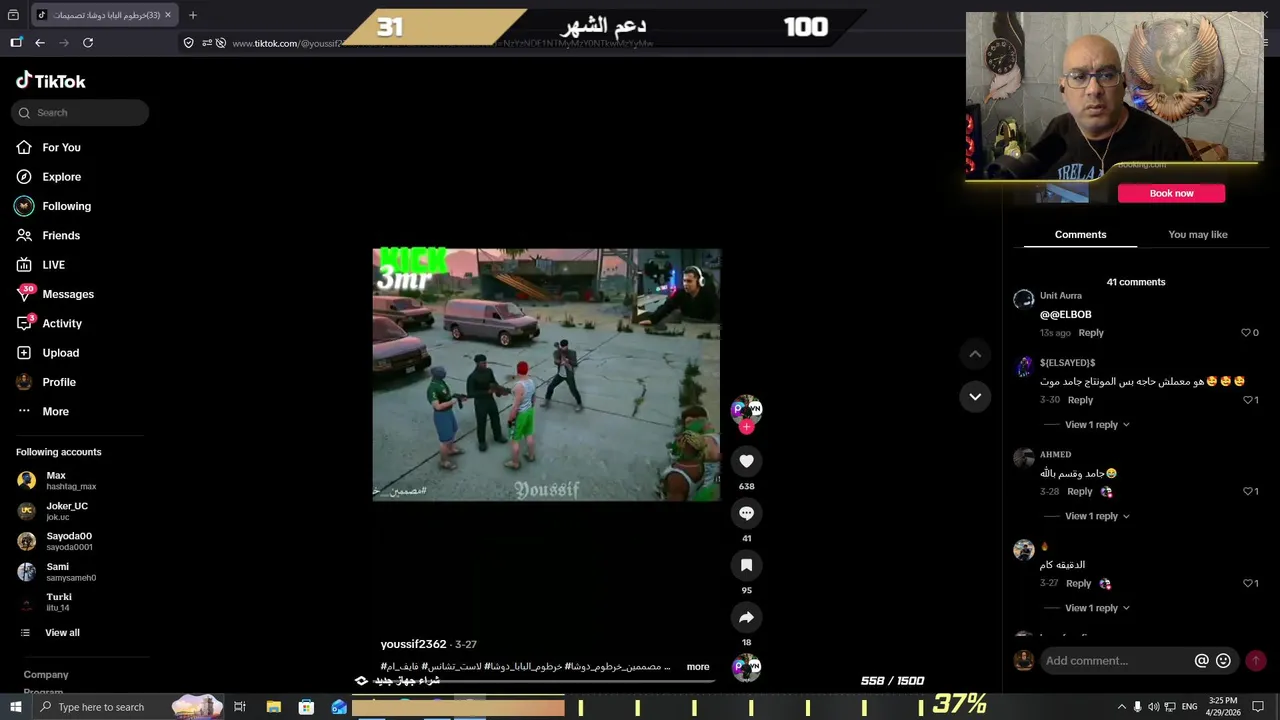Switch to the You may like tab

pyautogui.click(x=1197, y=235)
